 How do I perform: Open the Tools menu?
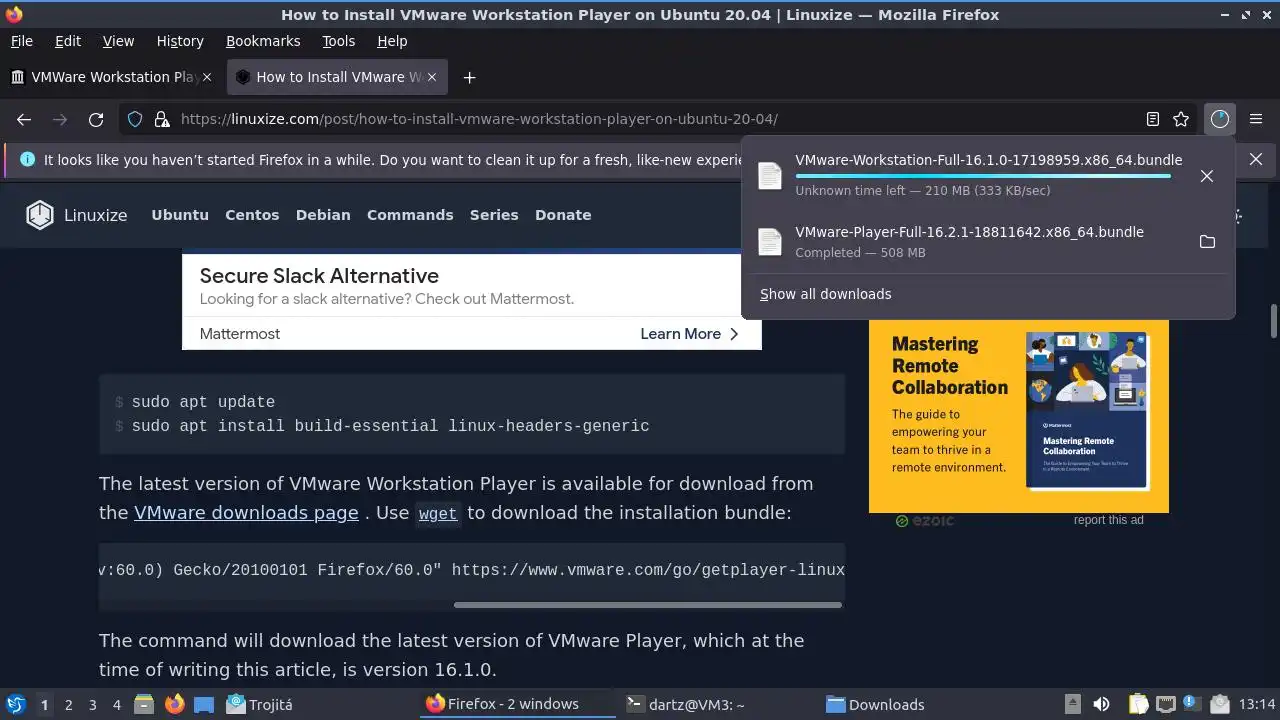[339, 41]
